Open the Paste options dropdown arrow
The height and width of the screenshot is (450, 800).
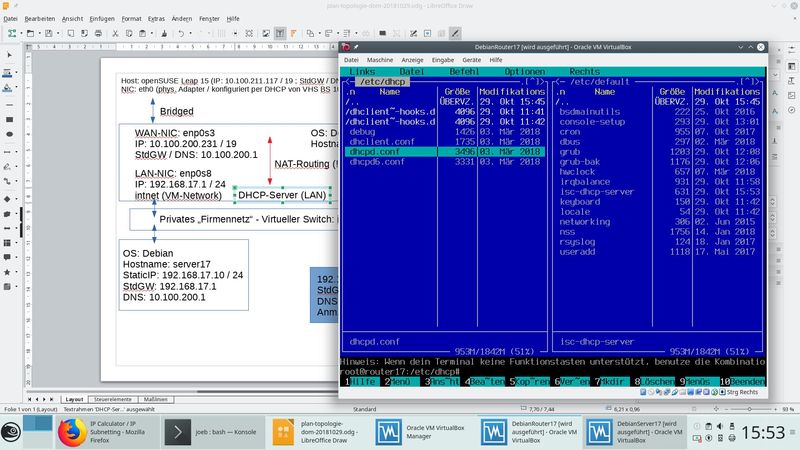(x=152, y=33)
